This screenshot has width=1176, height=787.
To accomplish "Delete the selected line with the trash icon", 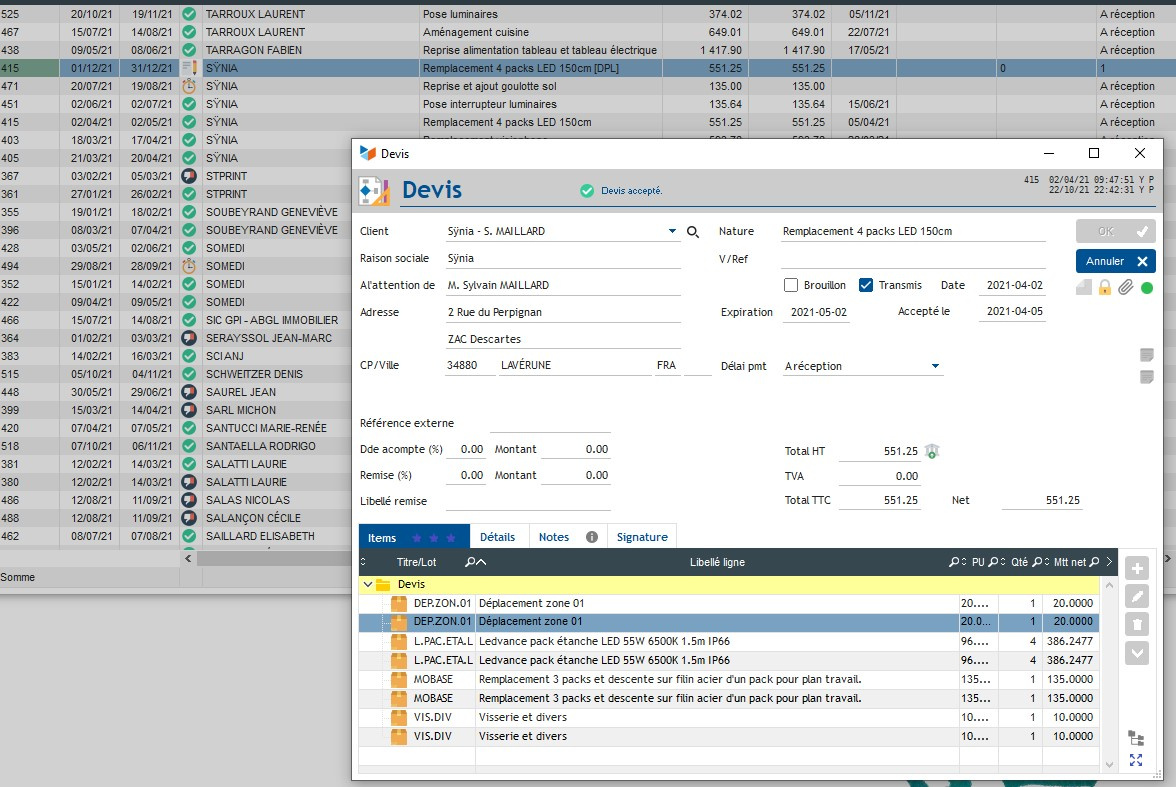I will click(x=1137, y=625).
